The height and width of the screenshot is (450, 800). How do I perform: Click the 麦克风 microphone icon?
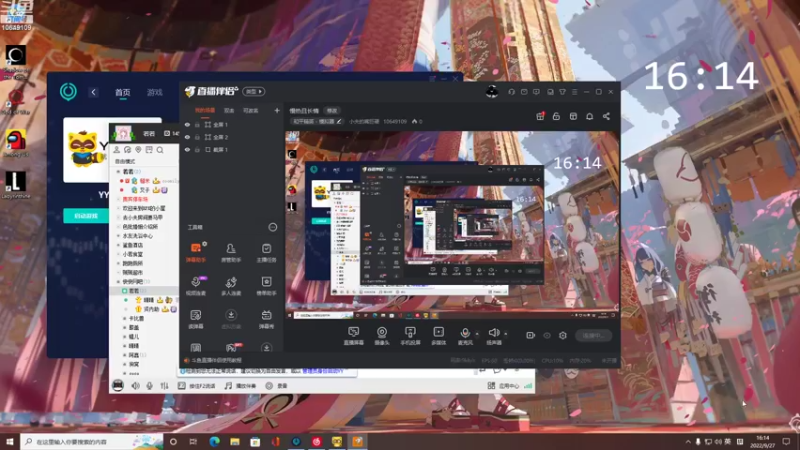coord(465,333)
